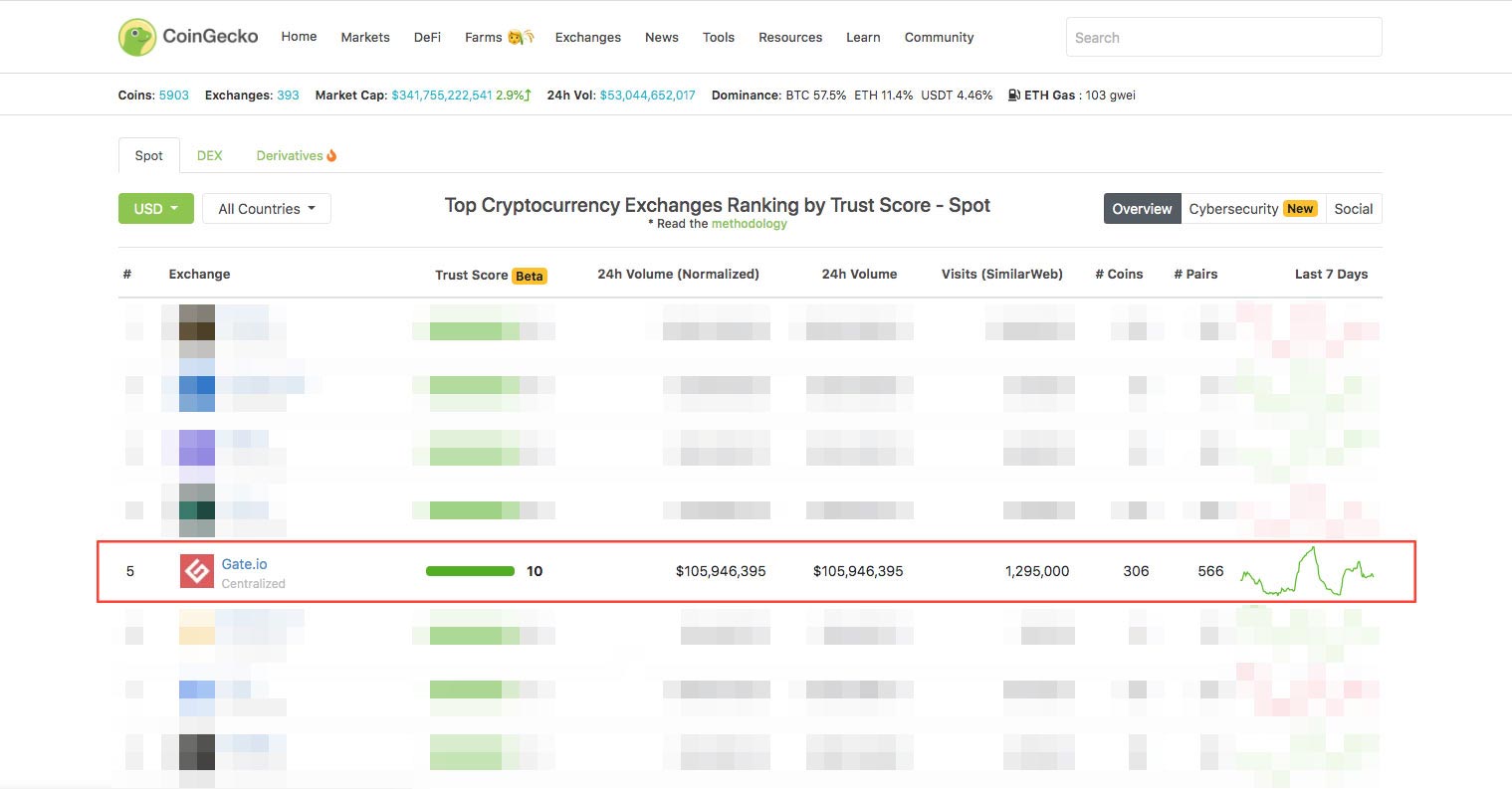This screenshot has height=789, width=1512.
Task: Switch to Overview view toggle
Action: 1142,209
